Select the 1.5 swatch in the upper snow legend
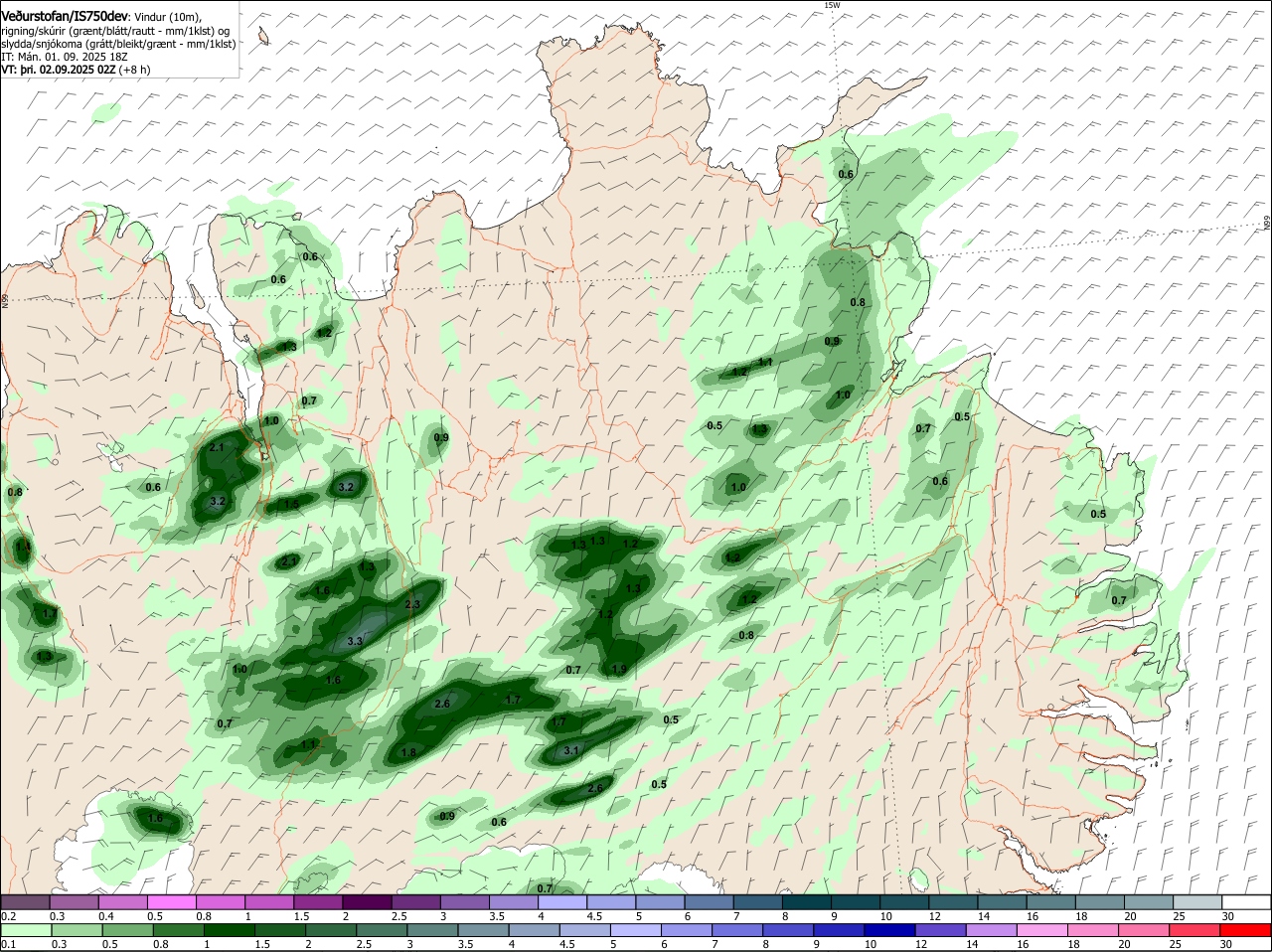 318,902
